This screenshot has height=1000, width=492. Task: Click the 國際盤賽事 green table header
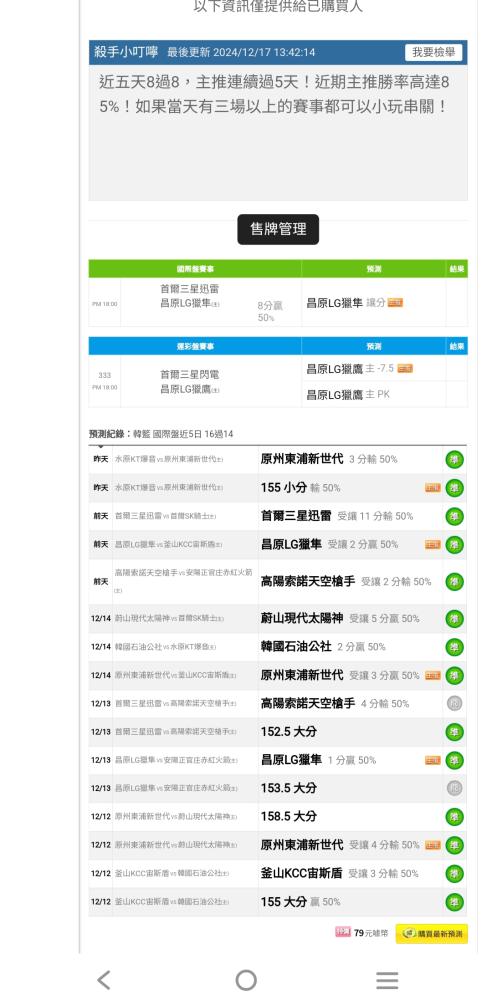coord(195,269)
